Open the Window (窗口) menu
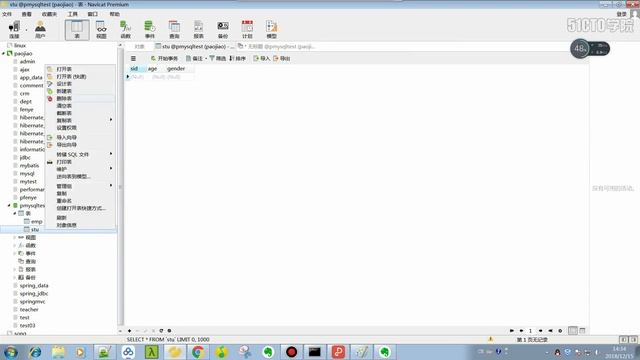 point(93,14)
